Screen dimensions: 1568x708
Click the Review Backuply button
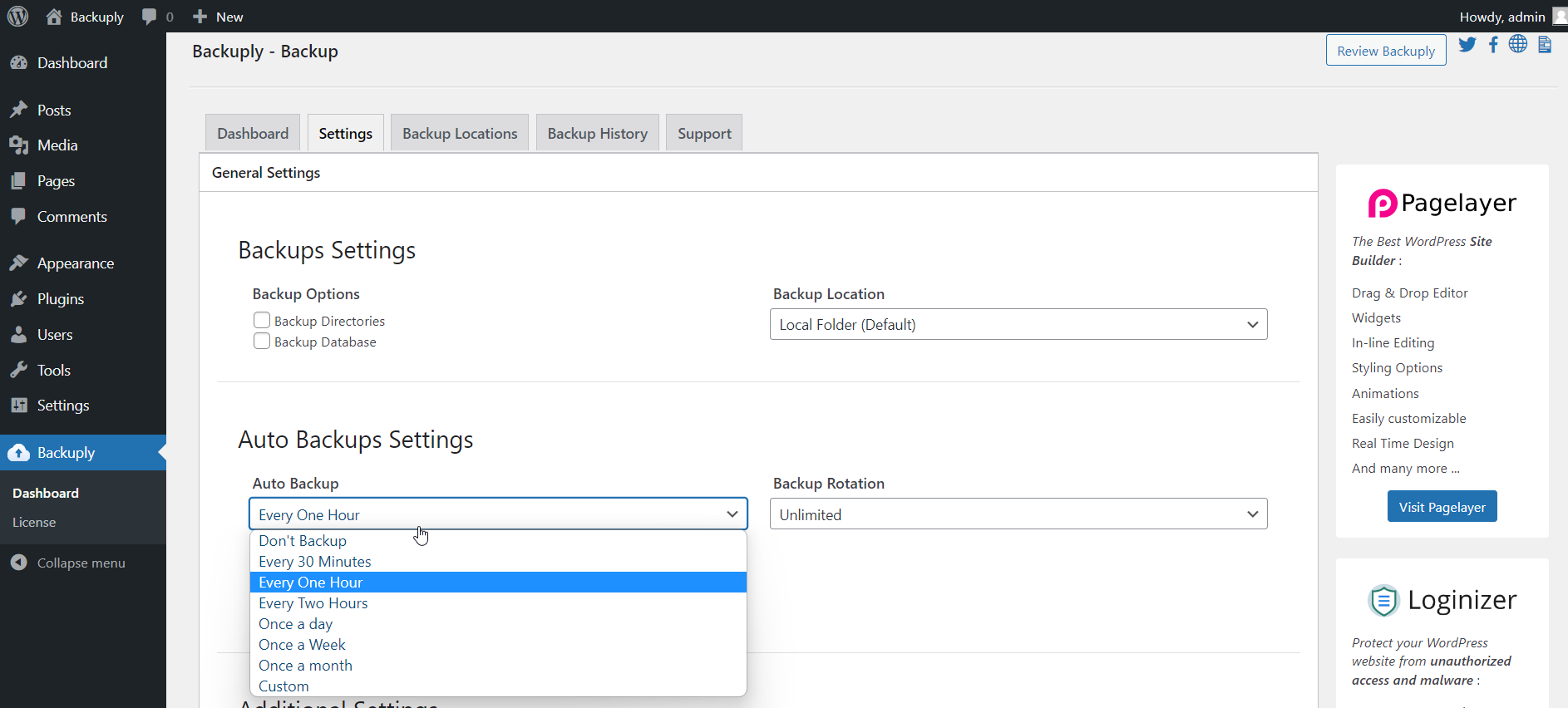point(1385,51)
